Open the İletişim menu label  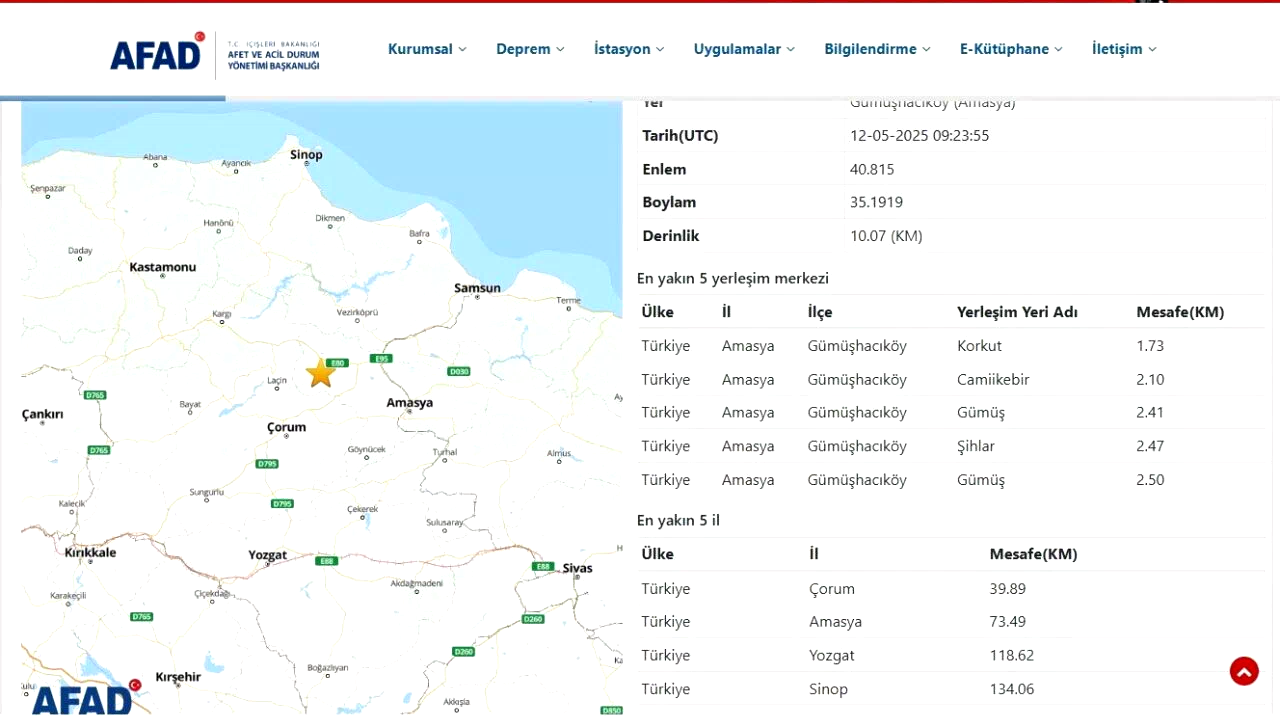(1117, 49)
